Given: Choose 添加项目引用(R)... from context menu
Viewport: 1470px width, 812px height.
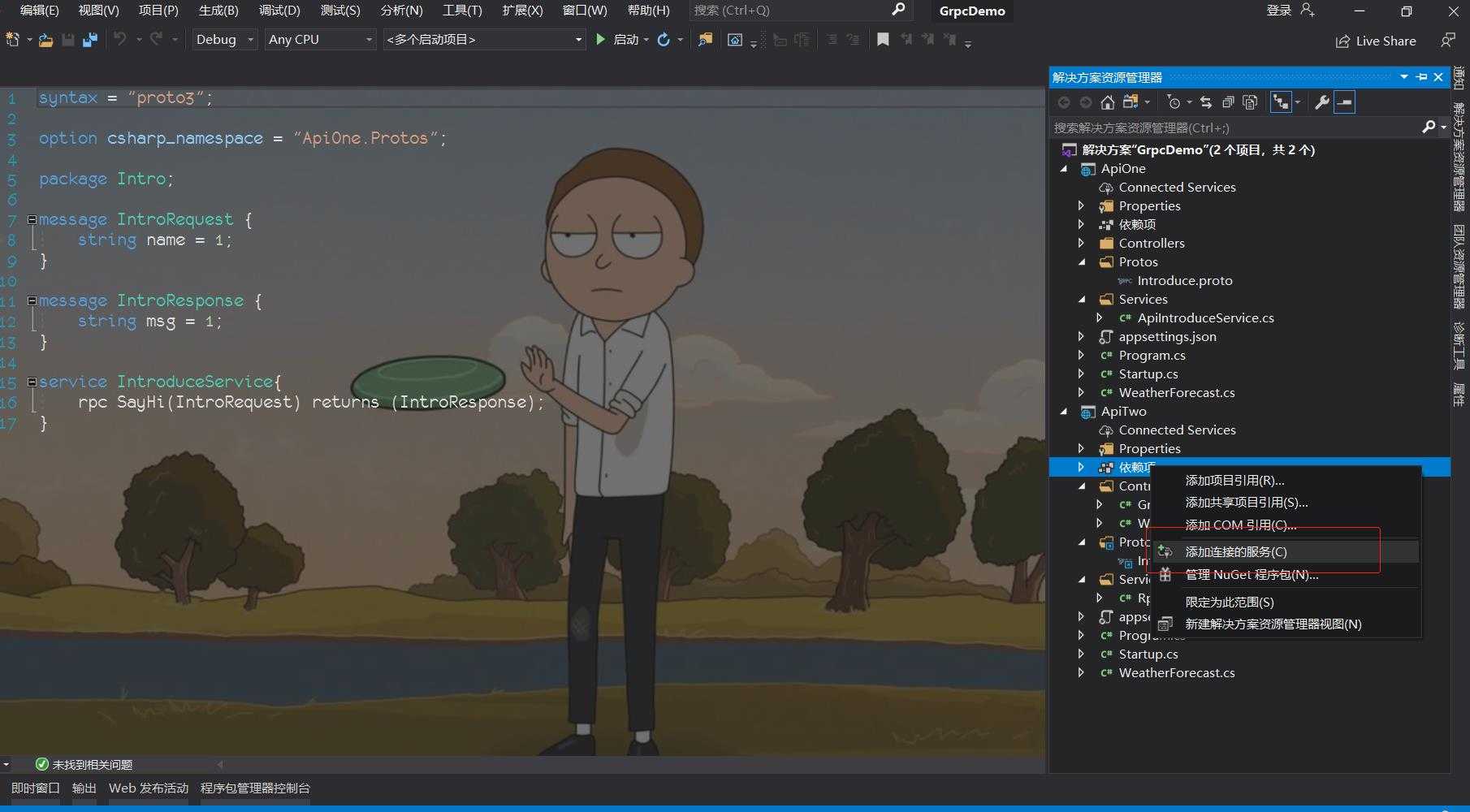Looking at the screenshot, I should (x=1286, y=481).
